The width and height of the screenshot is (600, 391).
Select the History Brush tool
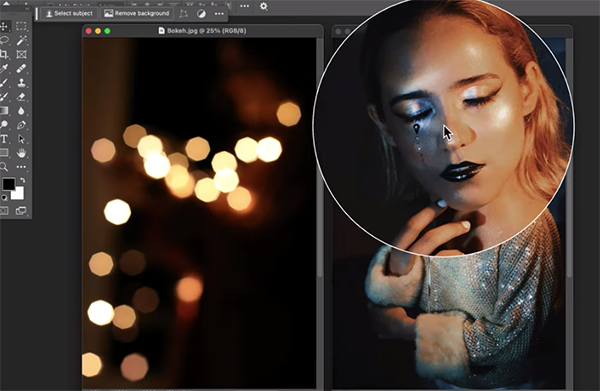click(x=4, y=97)
